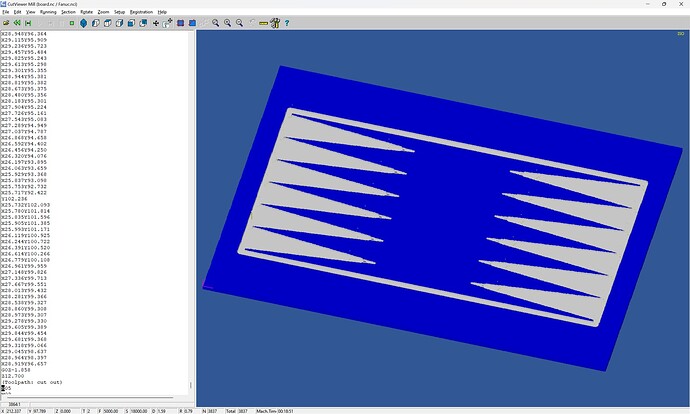The image size is (690, 414).
Task: Activate the rotate view tool icon
Action: (168, 23)
